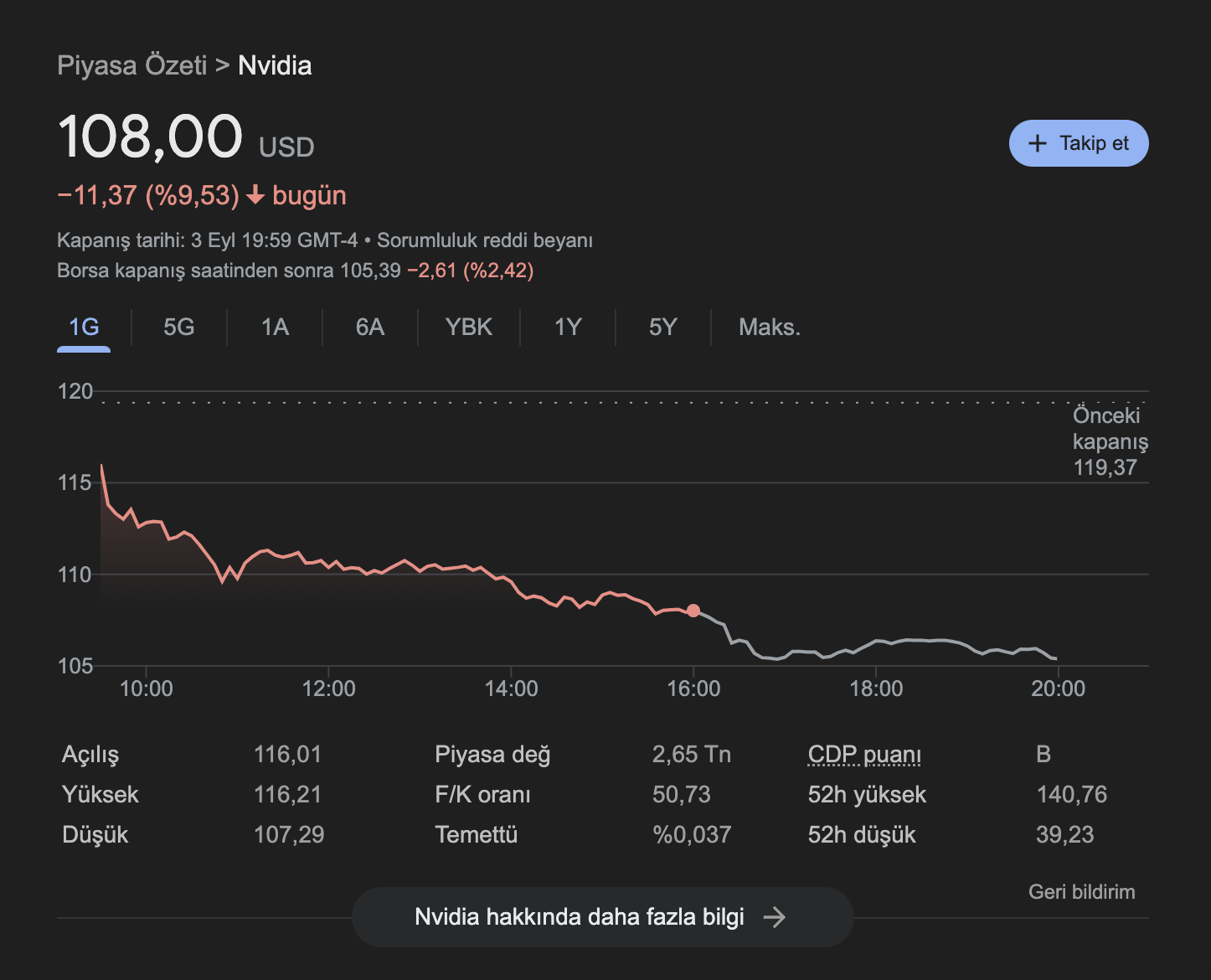Click the Önceki kapanış 119,37 label
This screenshot has width=1211, height=980.
point(1111,441)
